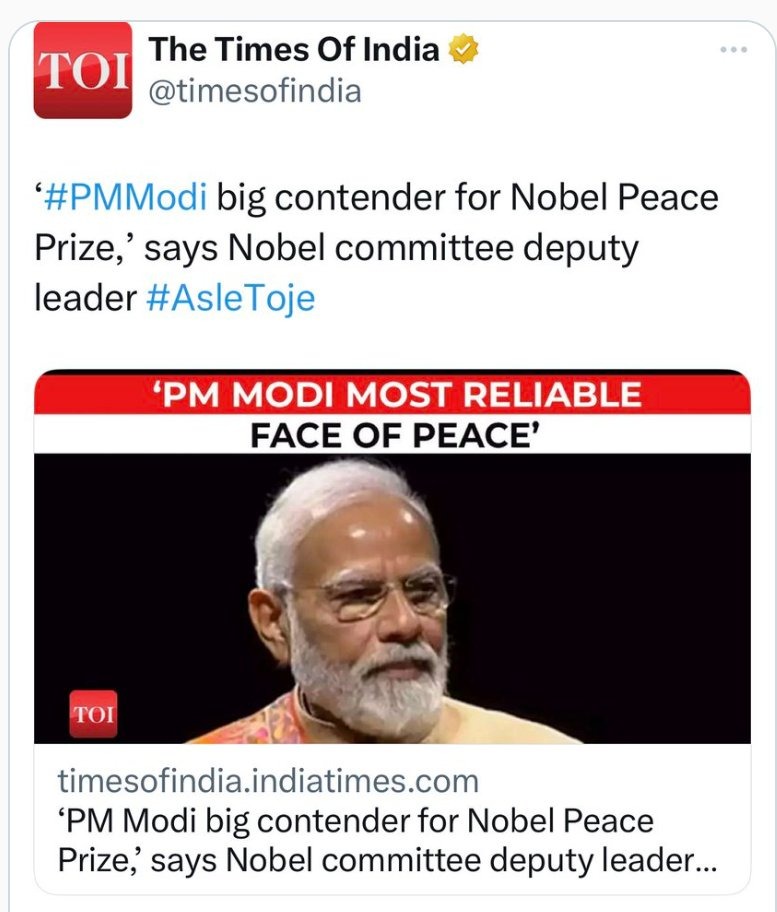777x912 pixels.
Task: Open the three-dot more options menu
Action: click(x=734, y=50)
